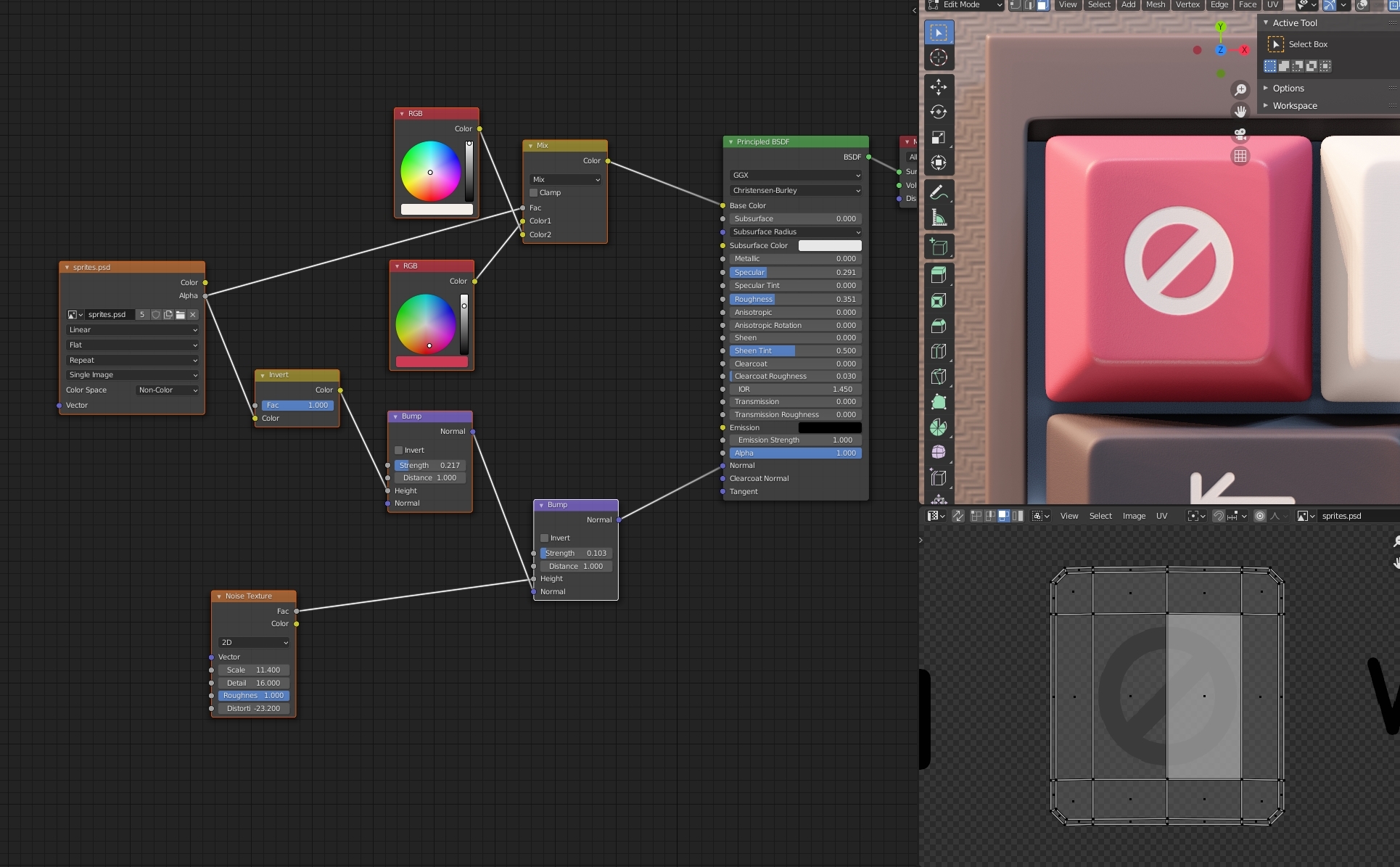The height and width of the screenshot is (867, 1400).
Task: Open the UV menu in image editor
Action: (x=1161, y=516)
